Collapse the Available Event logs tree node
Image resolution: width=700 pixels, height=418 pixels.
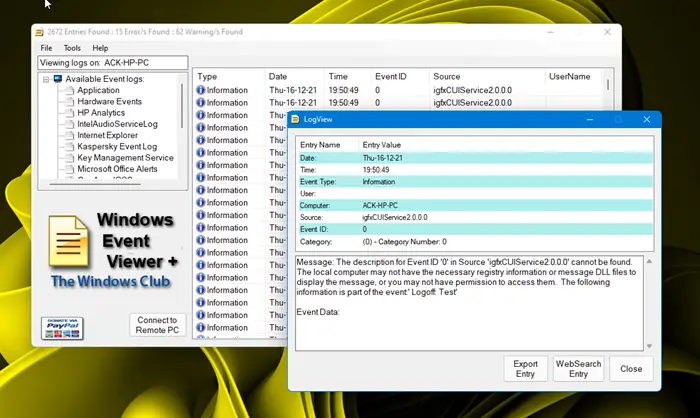point(46,79)
